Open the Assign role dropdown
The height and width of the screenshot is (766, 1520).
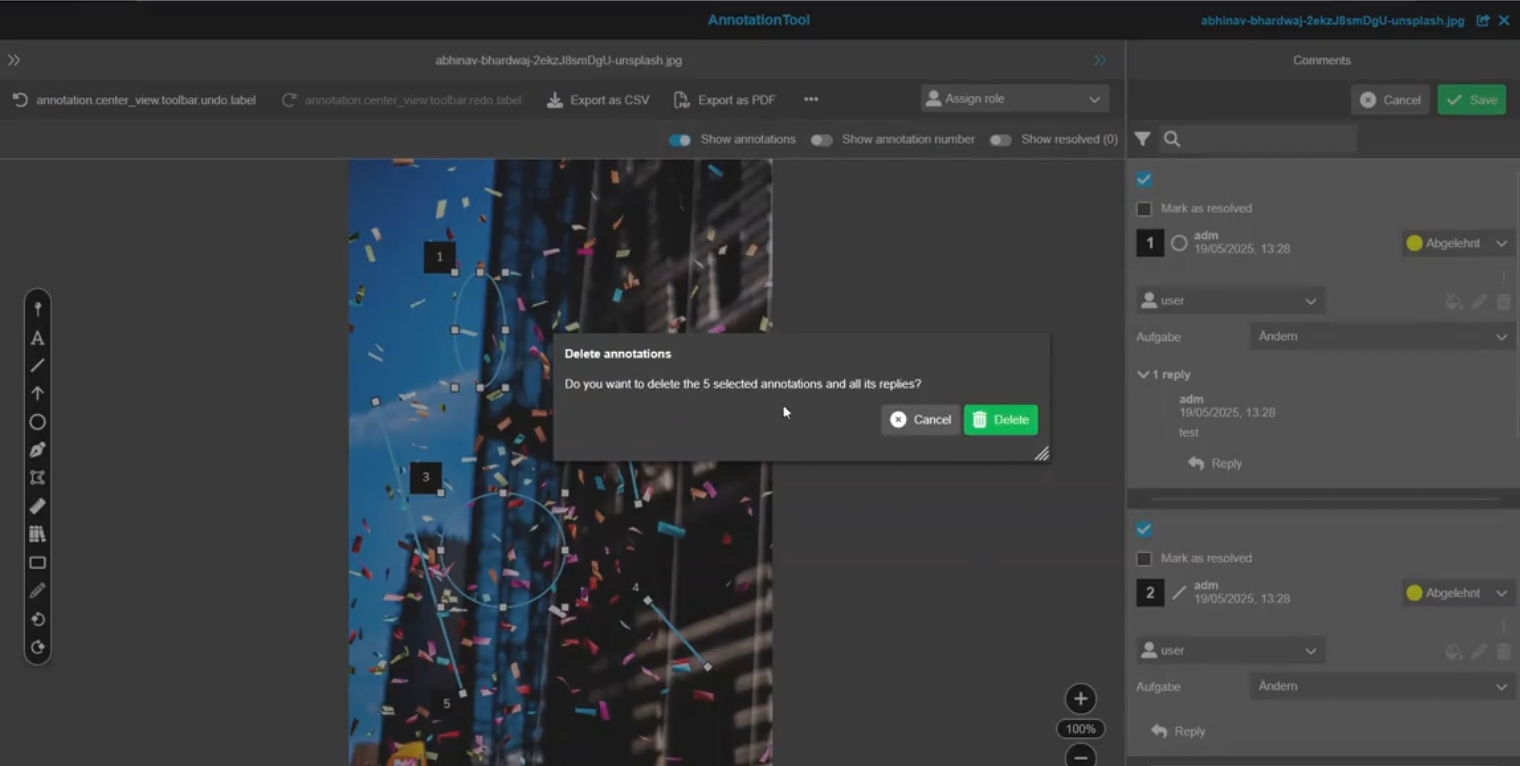(x=1014, y=99)
